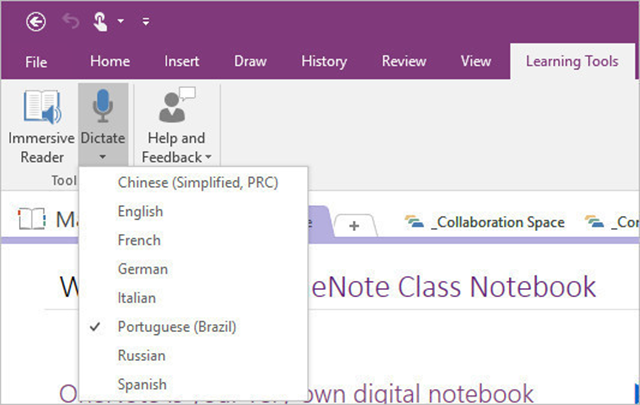
Task: Open the File tab
Action: tap(36, 62)
